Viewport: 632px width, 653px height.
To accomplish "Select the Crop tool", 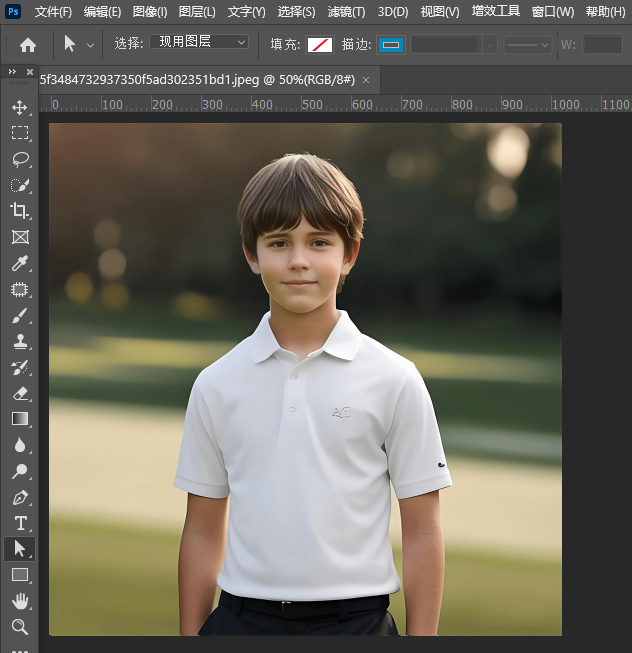I will point(20,211).
